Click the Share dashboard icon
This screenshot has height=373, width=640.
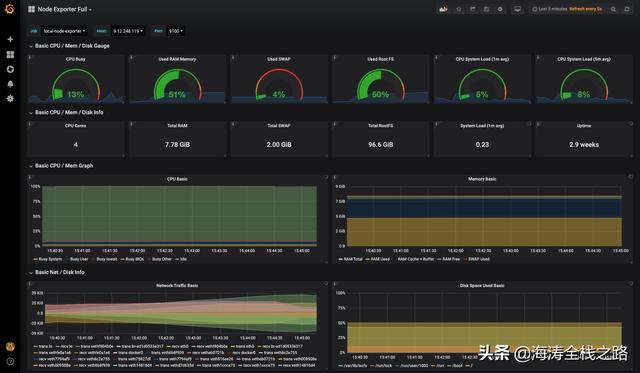point(472,9)
